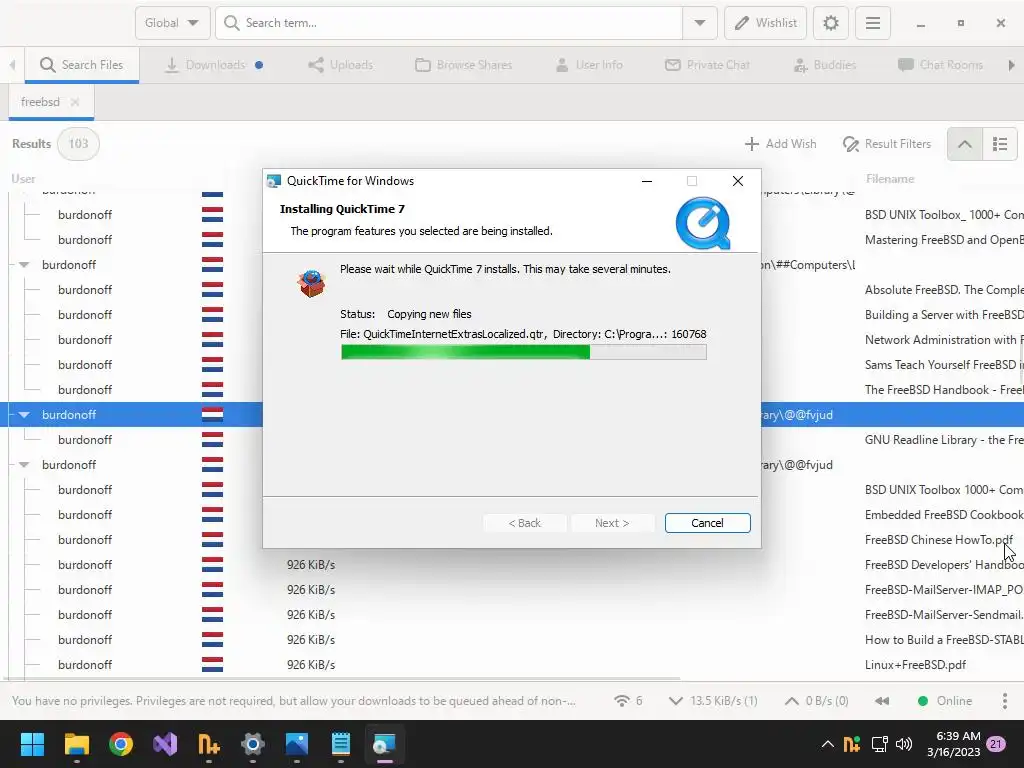
Task: Click QuickTime for Windows title icon
Action: coord(274,181)
